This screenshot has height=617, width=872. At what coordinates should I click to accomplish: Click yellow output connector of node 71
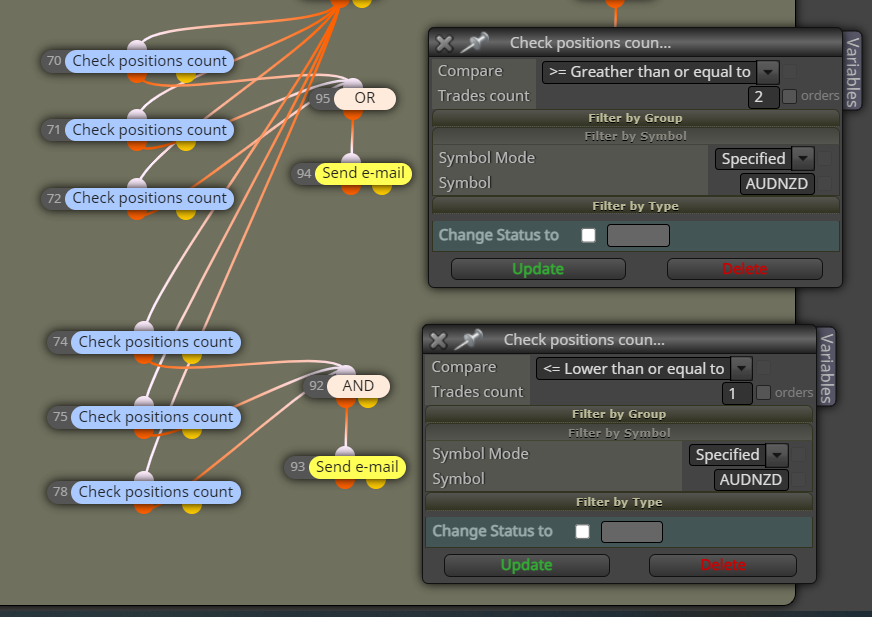tap(186, 145)
